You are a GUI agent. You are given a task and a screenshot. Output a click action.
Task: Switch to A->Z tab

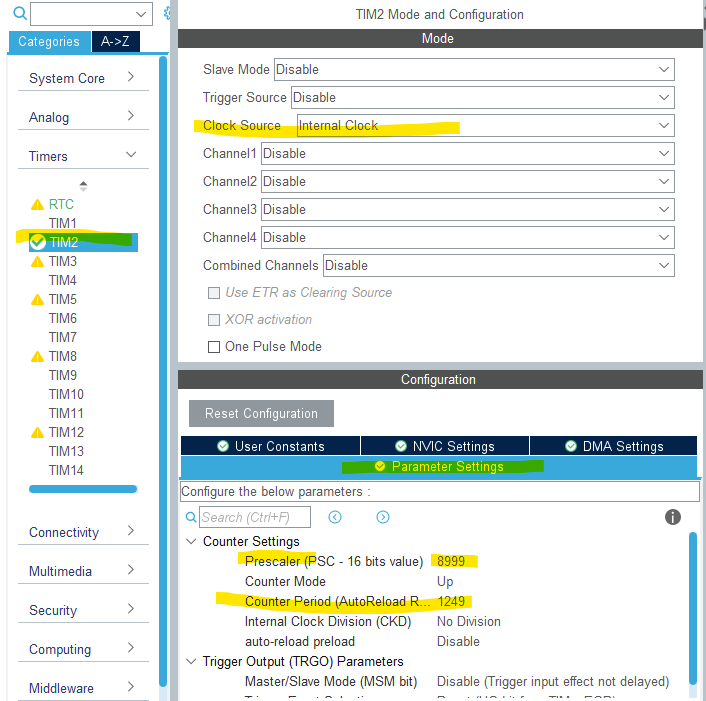click(x=115, y=41)
